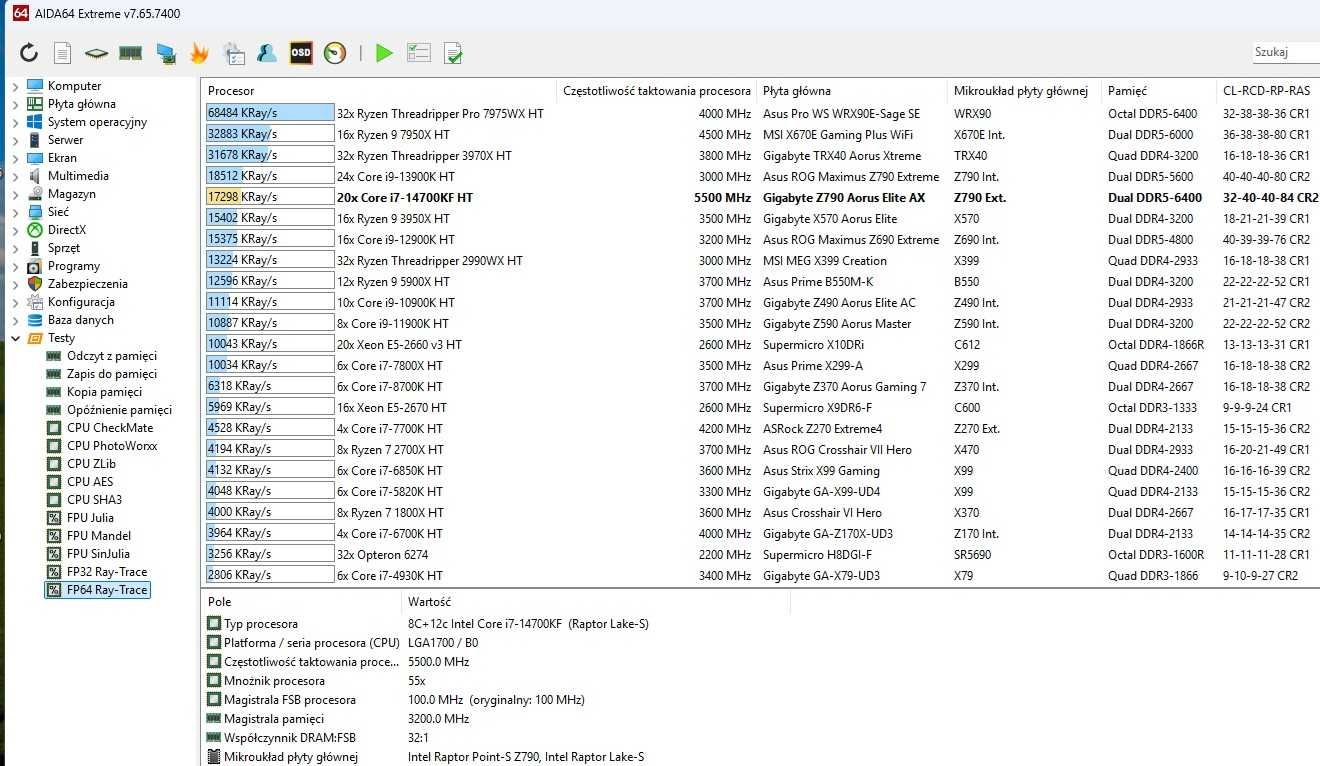Sort by Pamięć column header

click(x=1159, y=91)
